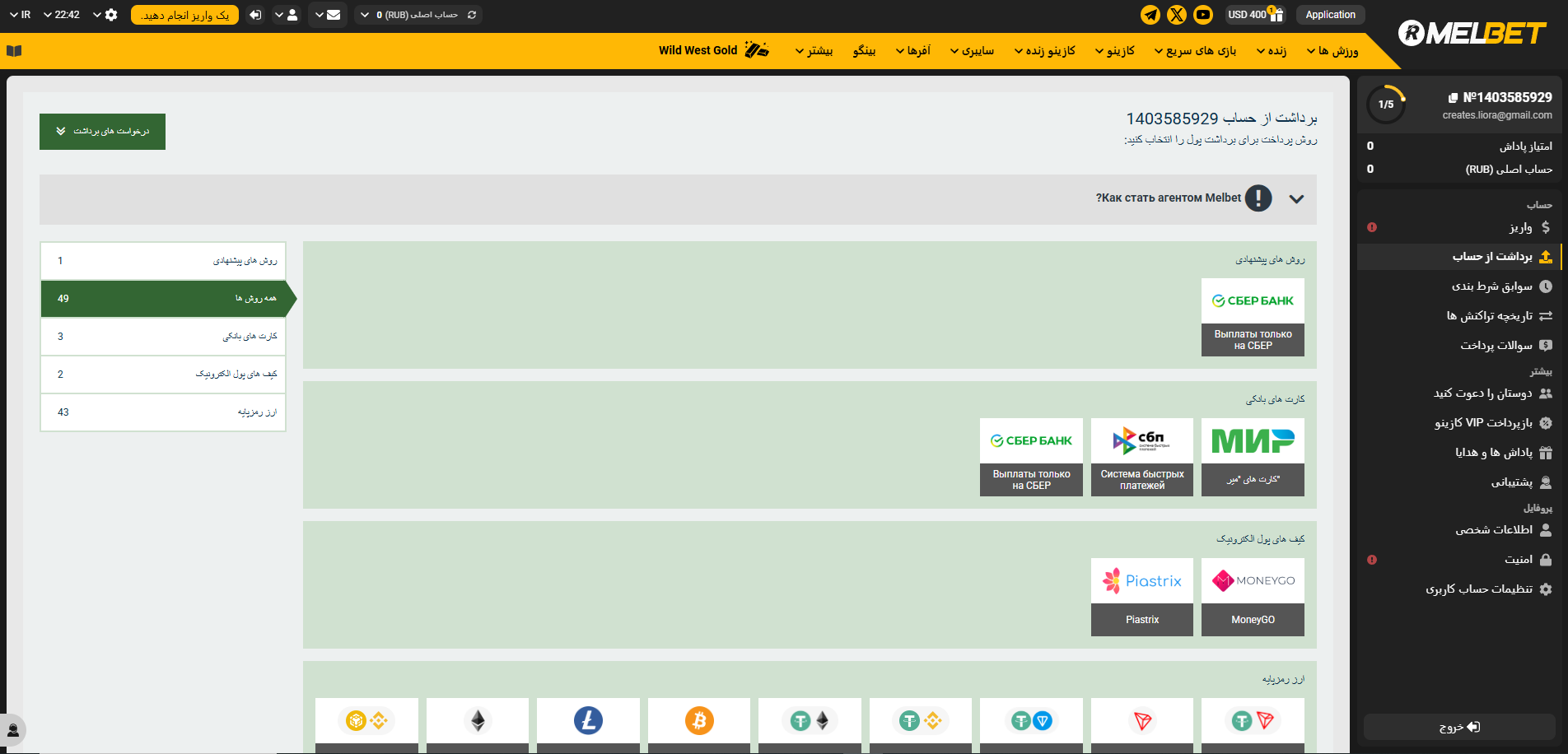Viewport: 1568px width, 754px height.
Task: Click the X (Twitter) icon
Action: coord(1177,15)
